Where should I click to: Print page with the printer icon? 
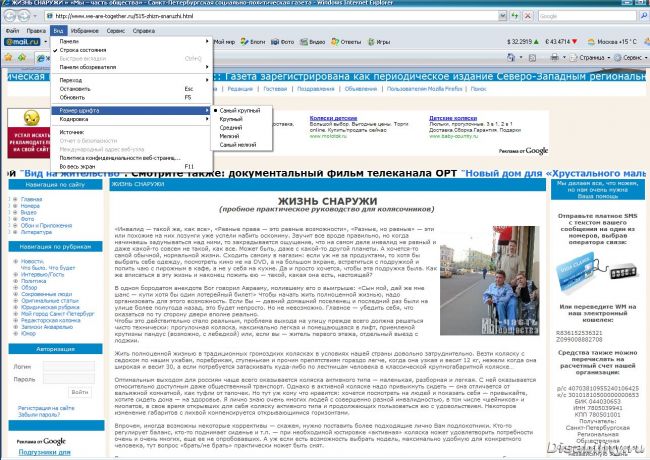pos(555,58)
